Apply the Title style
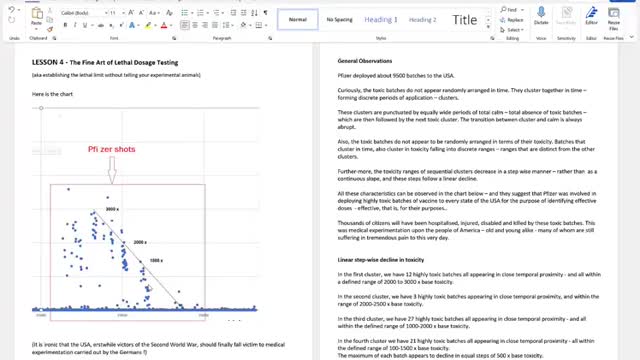The image size is (640, 360). point(464,19)
